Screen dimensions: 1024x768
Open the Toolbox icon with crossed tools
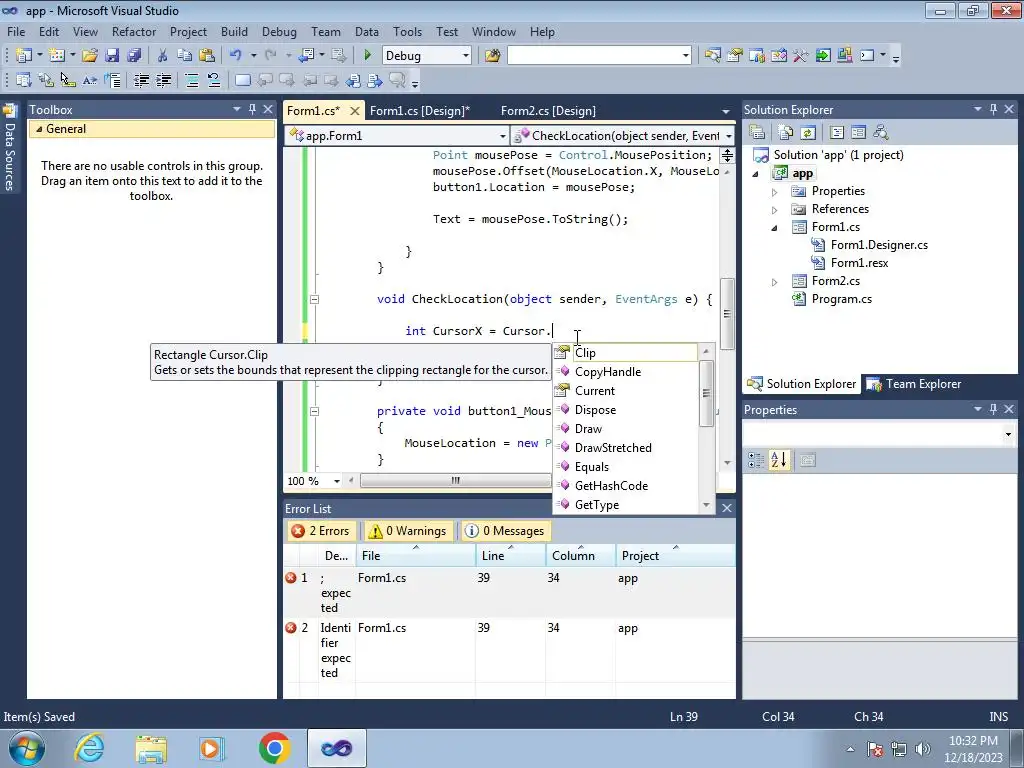click(x=801, y=56)
